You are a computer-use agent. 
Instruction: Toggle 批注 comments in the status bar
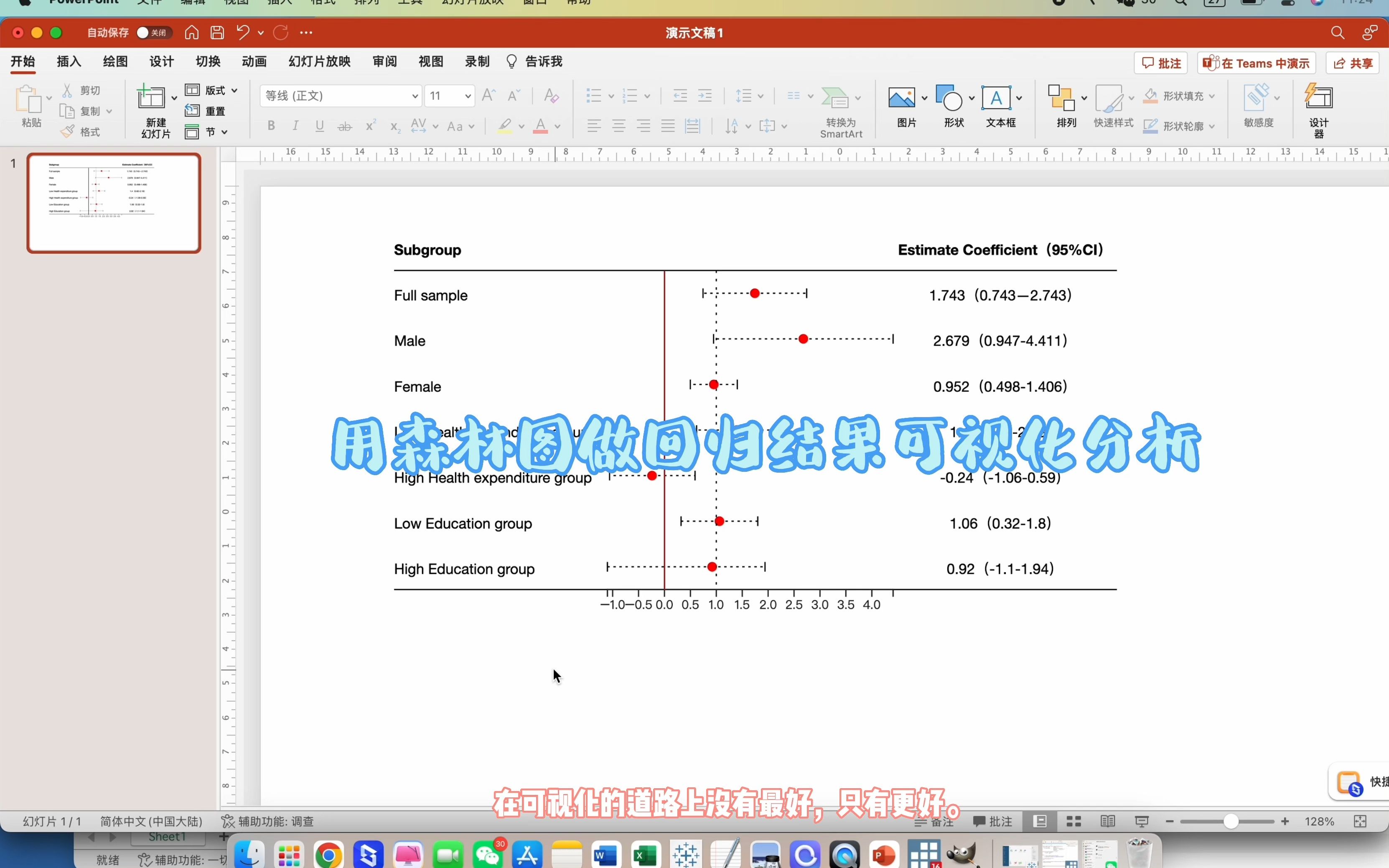click(992, 822)
